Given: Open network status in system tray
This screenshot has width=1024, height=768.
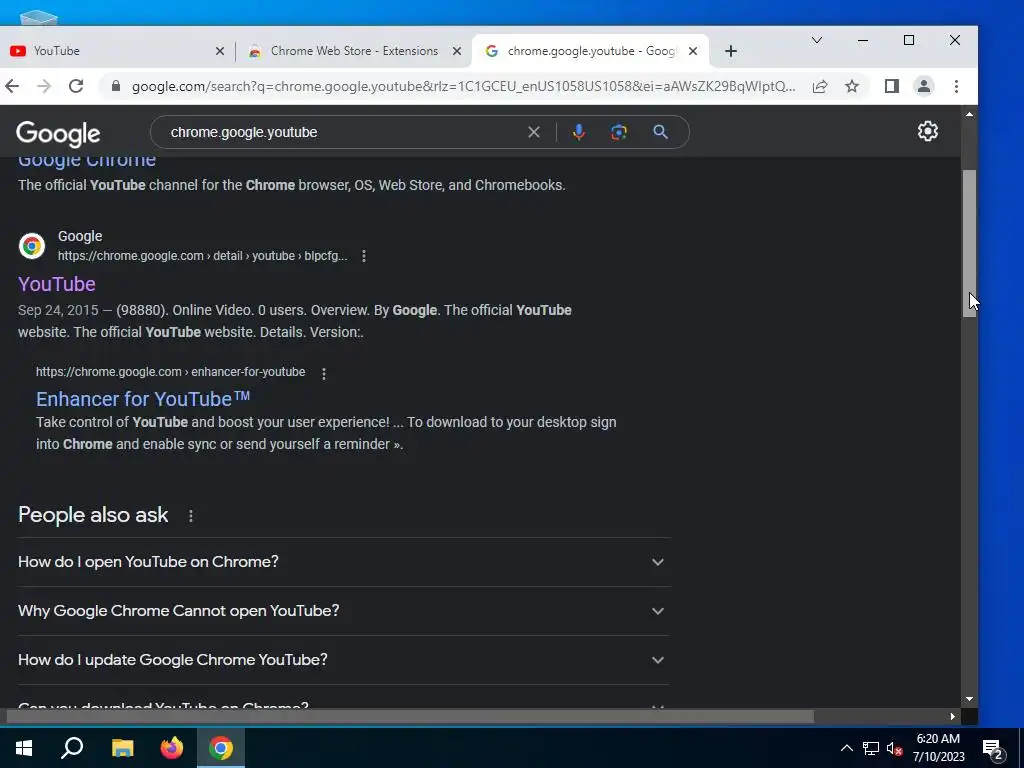Looking at the screenshot, I should [x=871, y=748].
